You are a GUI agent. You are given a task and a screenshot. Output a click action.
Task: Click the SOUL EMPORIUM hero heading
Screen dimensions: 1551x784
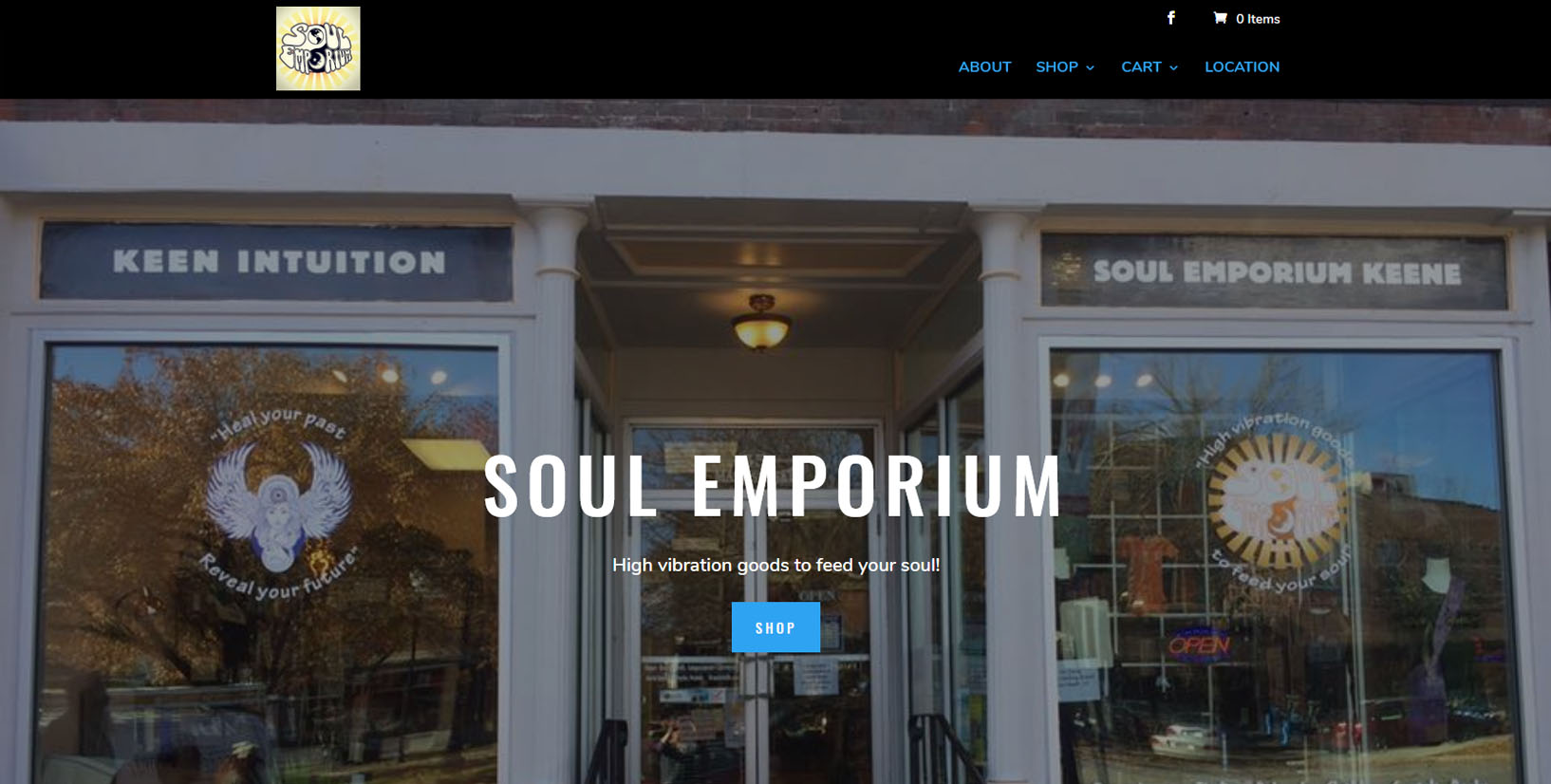click(x=774, y=486)
